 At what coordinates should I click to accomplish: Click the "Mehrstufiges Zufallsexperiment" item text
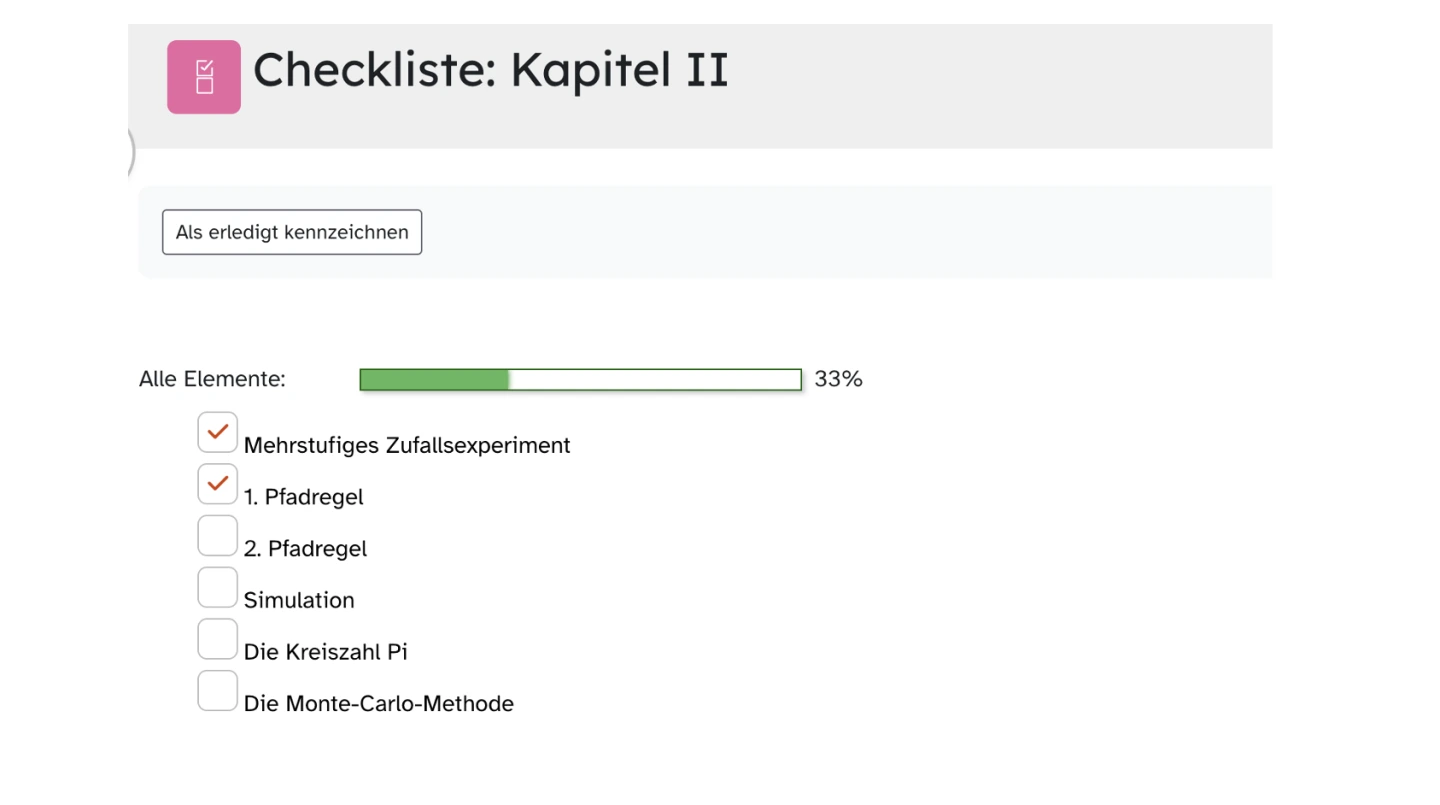tap(407, 445)
